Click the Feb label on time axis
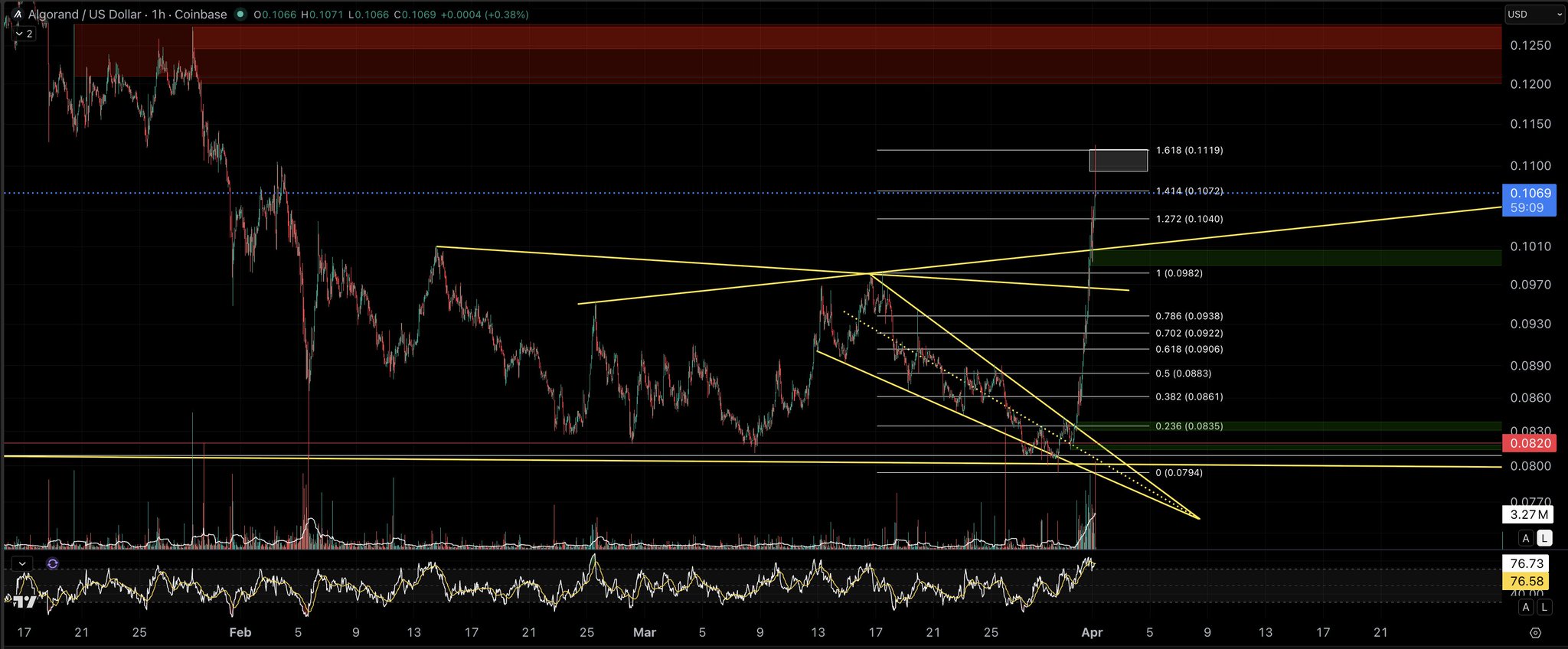Screen dimensions: 1568x649 240,632
